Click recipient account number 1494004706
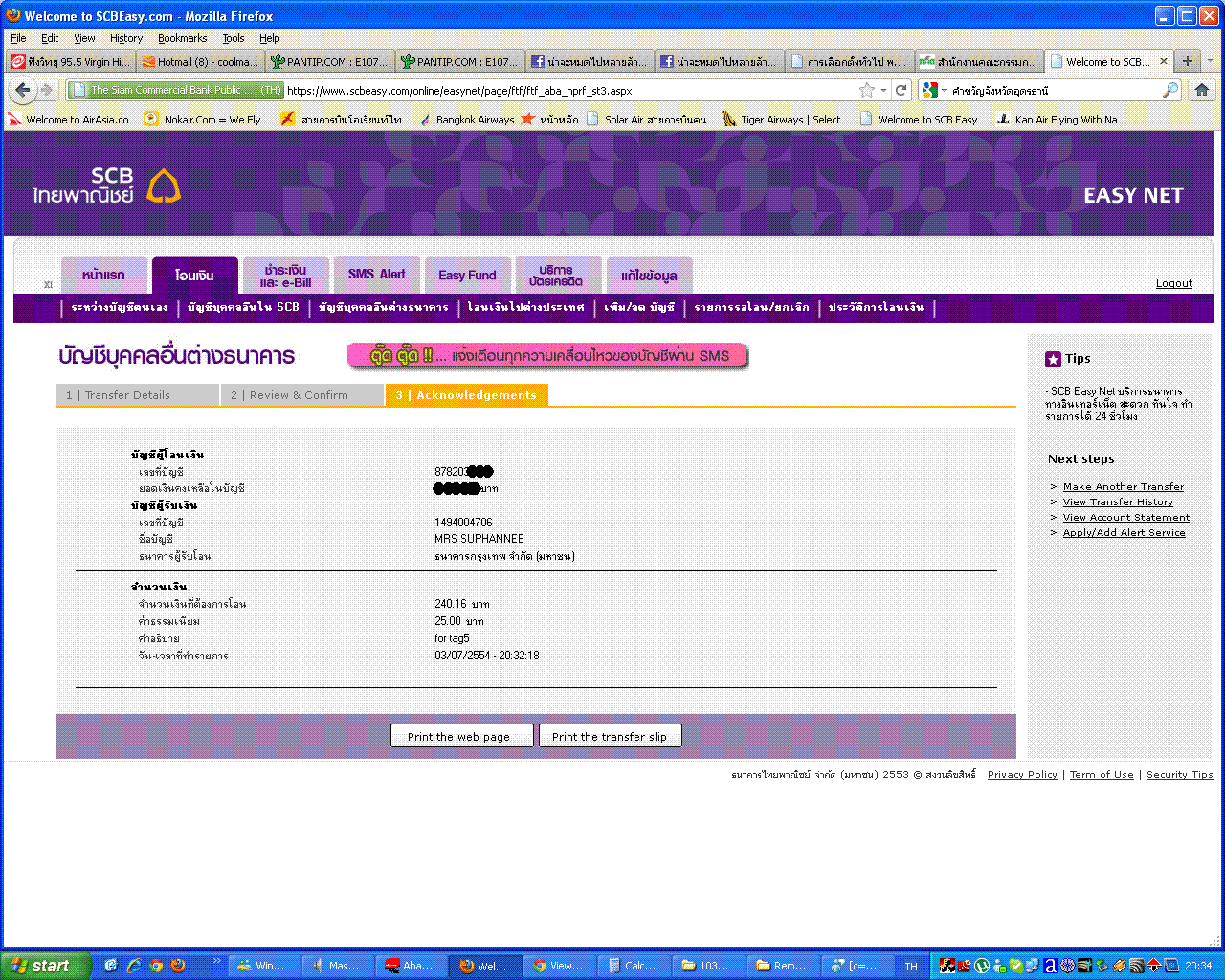 (x=463, y=523)
